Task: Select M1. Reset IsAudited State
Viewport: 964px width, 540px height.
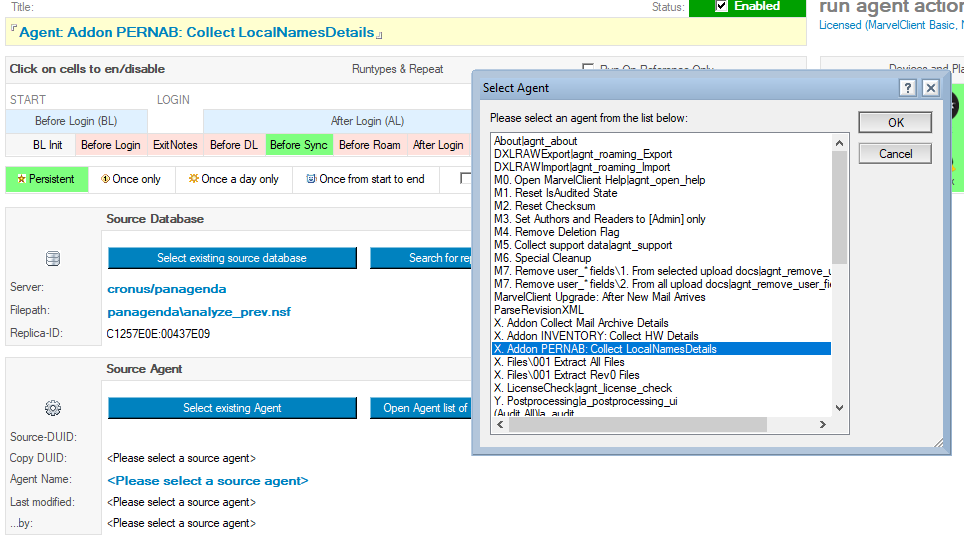Action: tap(662, 193)
